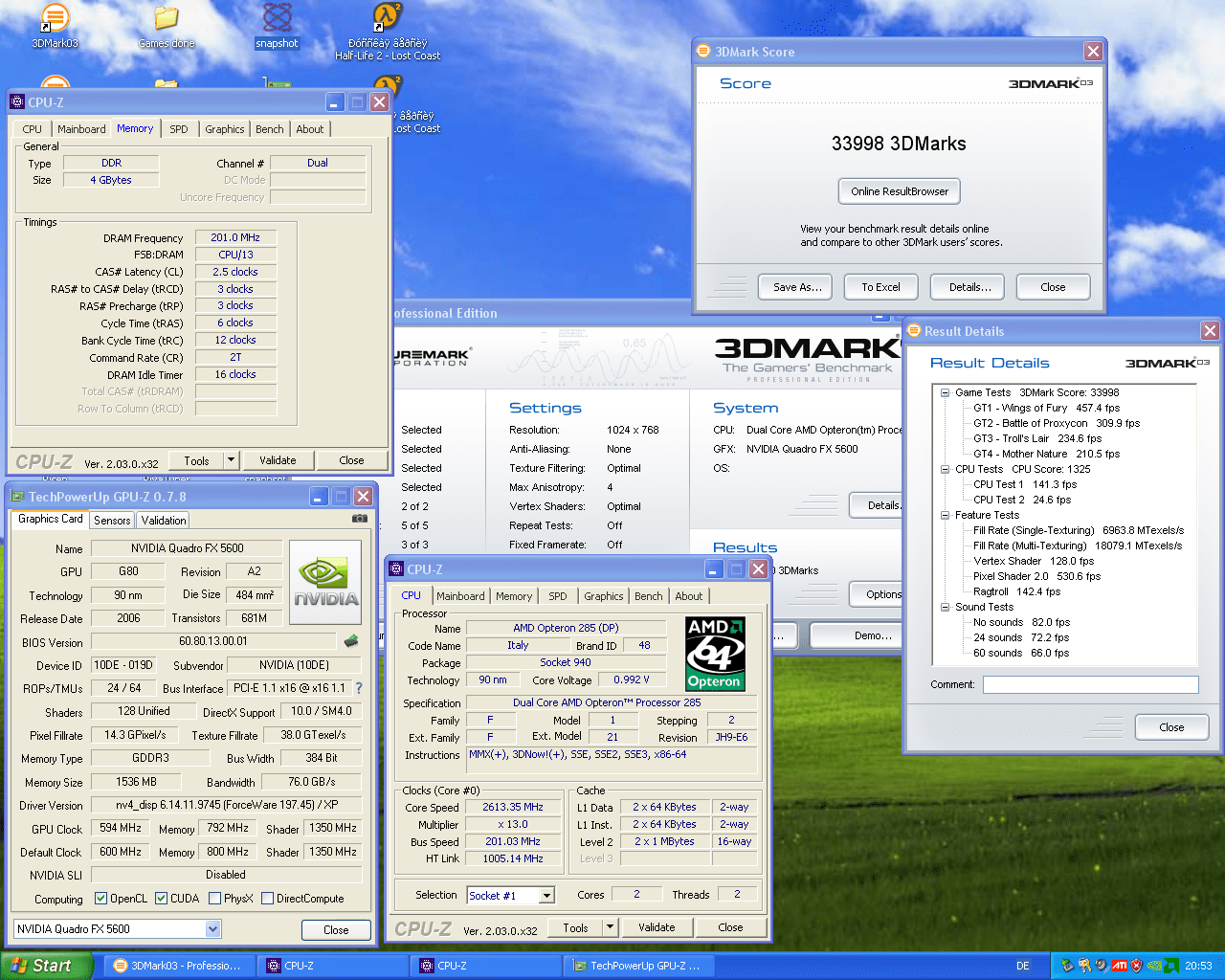This screenshot has height=980, width=1225.
Task: Click the To Excel button
Action: (880, 287)
